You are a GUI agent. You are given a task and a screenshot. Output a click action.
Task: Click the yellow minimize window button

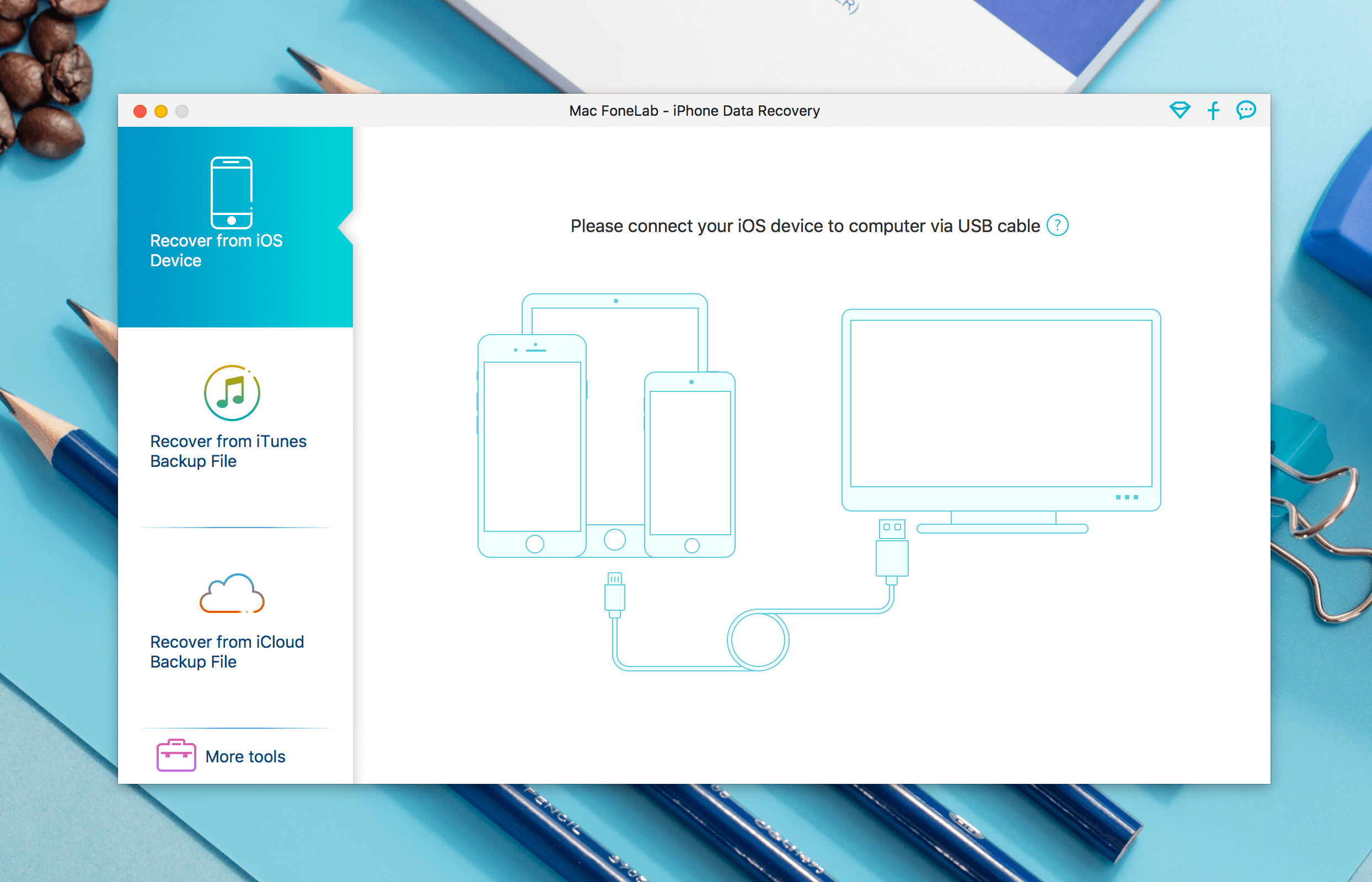click(x=161, y=111)
